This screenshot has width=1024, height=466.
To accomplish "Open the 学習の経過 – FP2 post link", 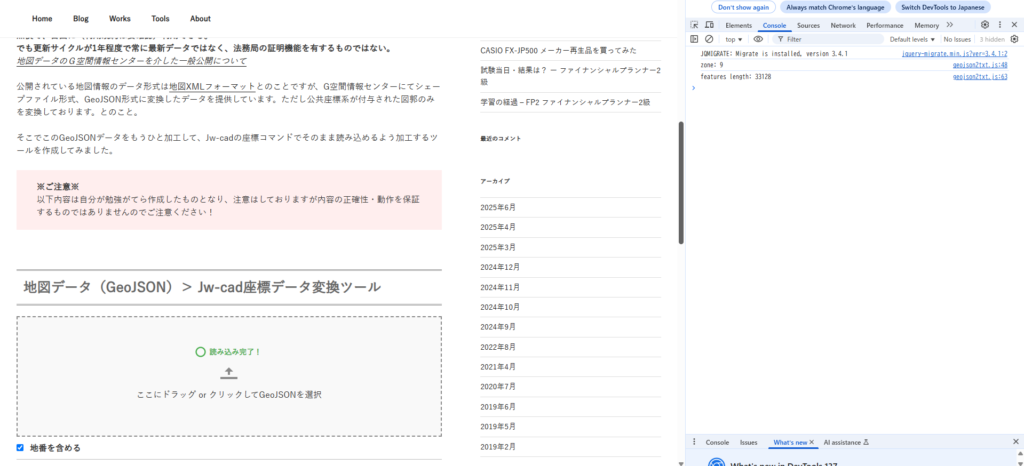I will pos(565,102).
